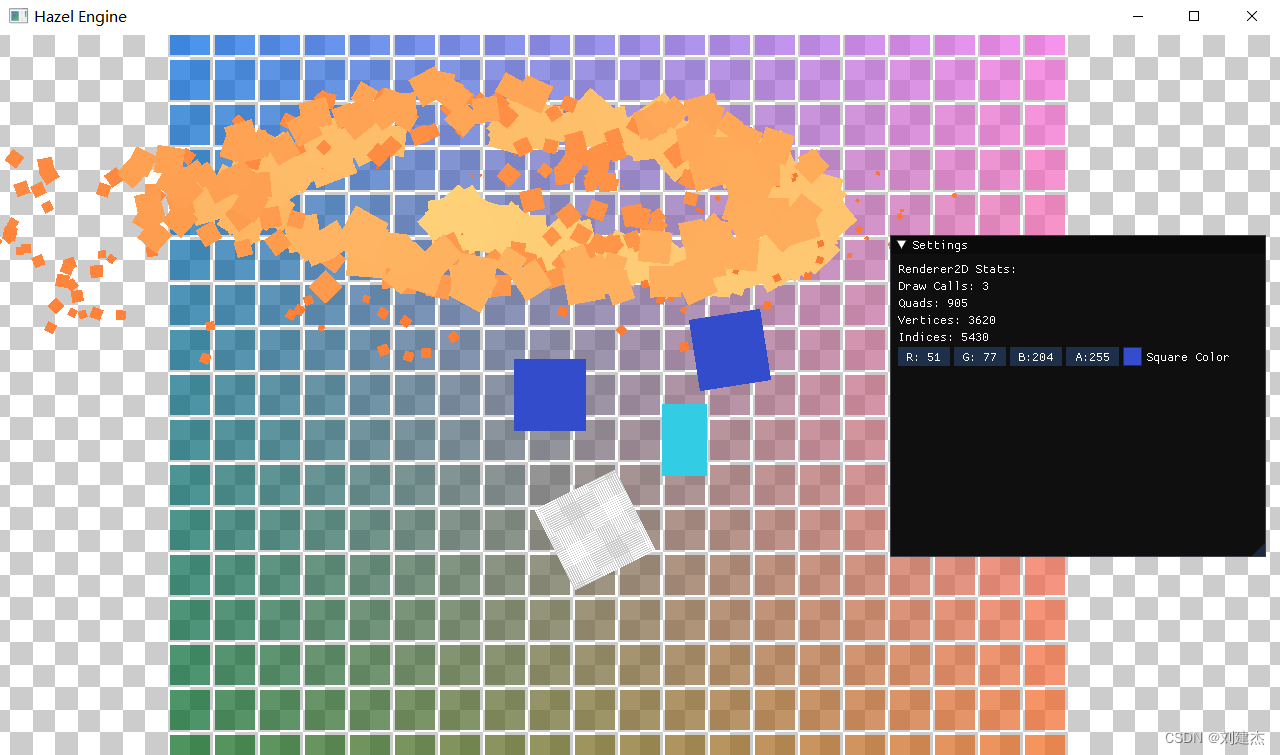Click the 'Quads: 905' stat text
1280x755 pixels.
(x=933, y=303)
